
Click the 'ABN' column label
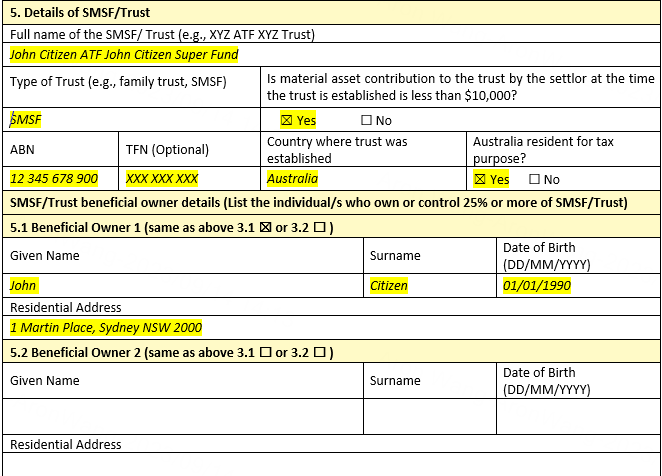click(x=22, y=150)
